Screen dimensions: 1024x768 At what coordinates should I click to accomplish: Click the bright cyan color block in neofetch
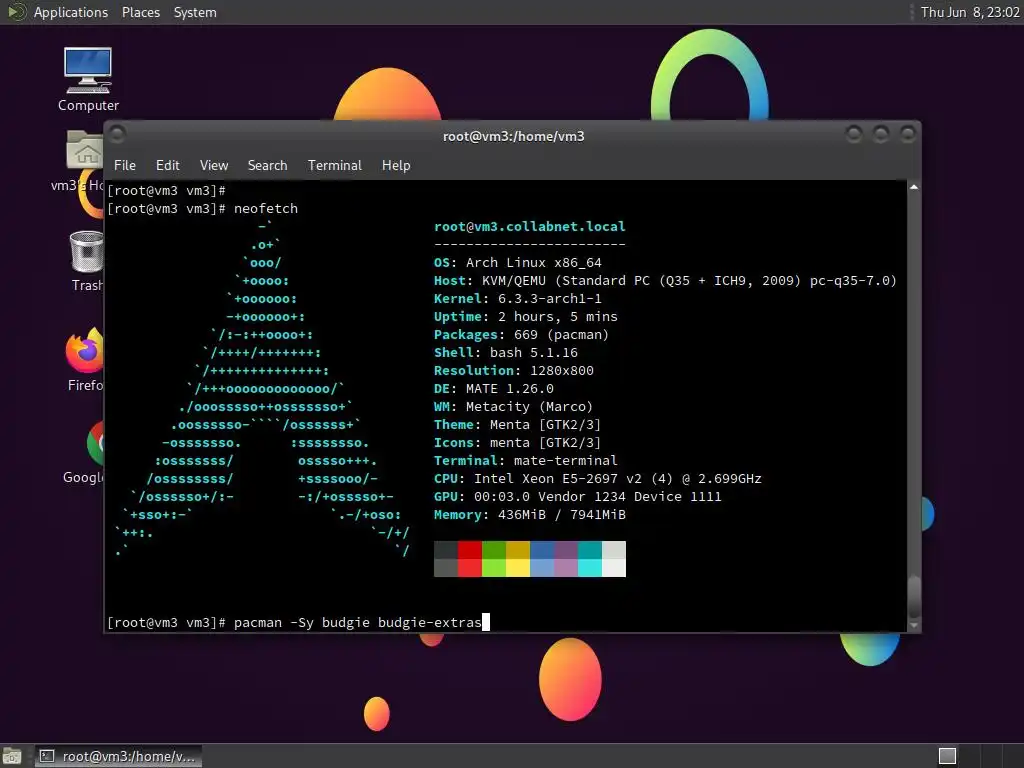point(590,568)
